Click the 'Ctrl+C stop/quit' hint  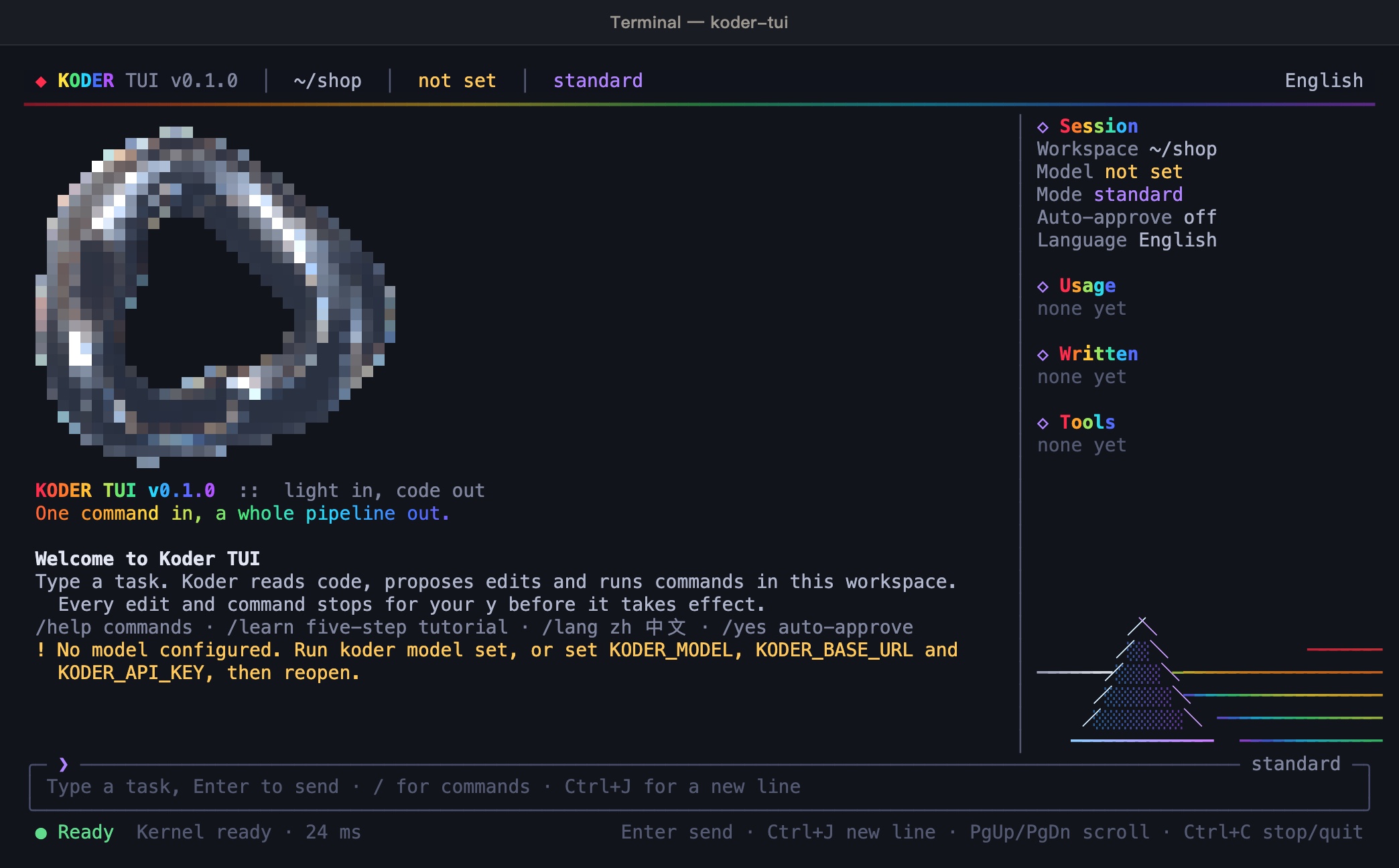click(x=1273, y=833)
